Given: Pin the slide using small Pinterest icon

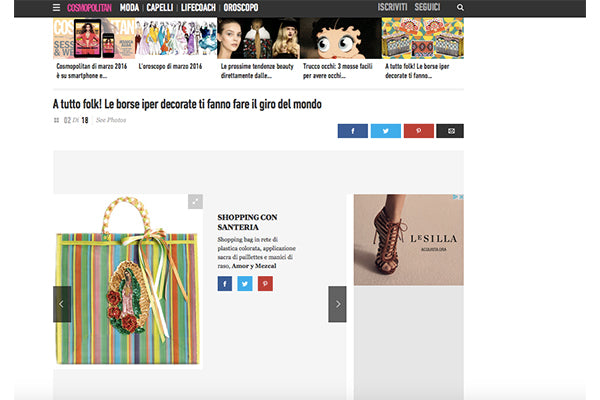Looking at the screenshot, I should (x=265, y=284).
